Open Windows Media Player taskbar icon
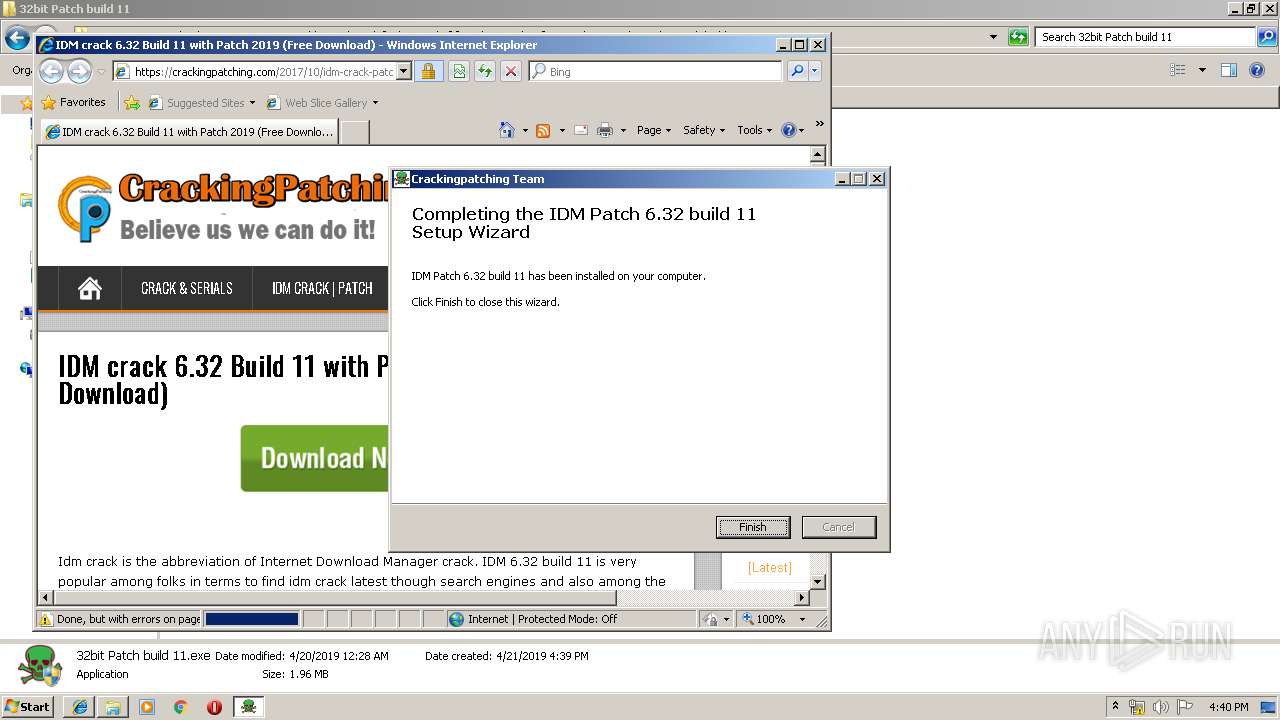1280x720 pixels. point(147,706)
